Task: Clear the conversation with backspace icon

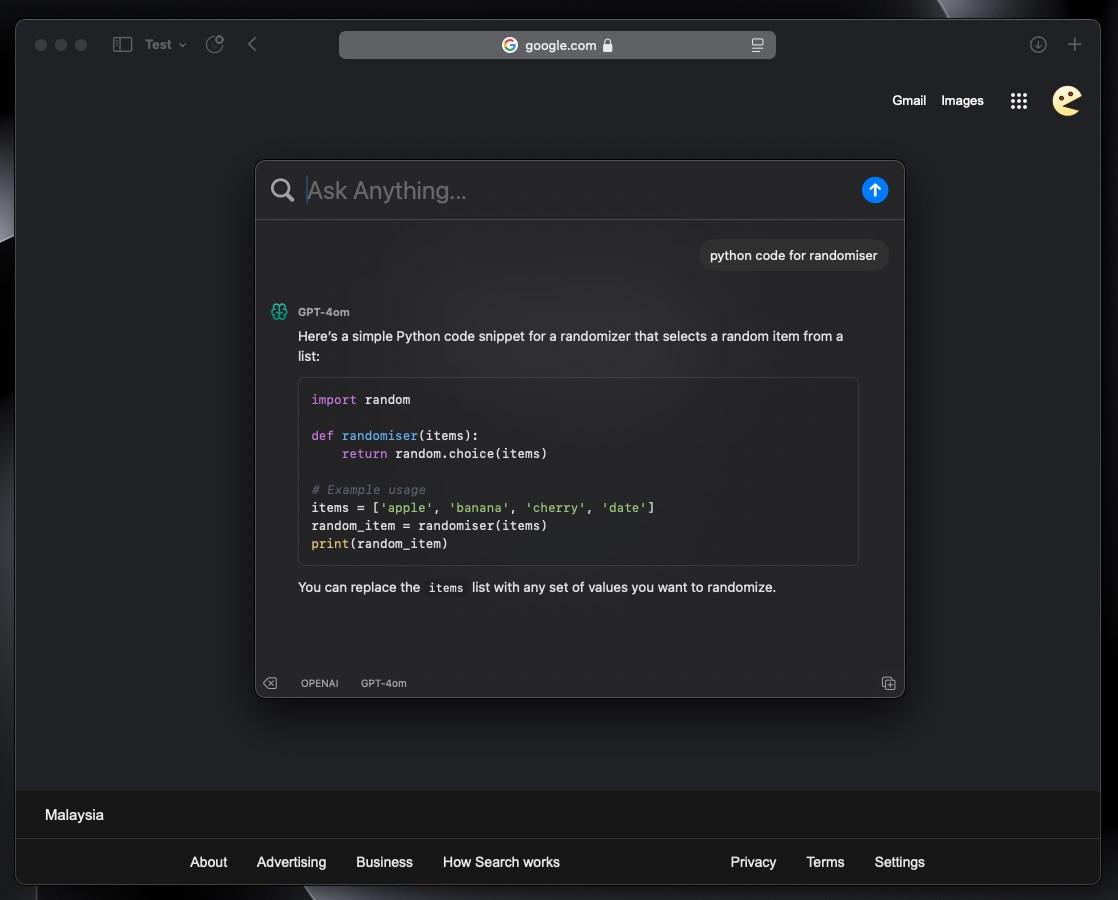Action: tap(270, 683)
